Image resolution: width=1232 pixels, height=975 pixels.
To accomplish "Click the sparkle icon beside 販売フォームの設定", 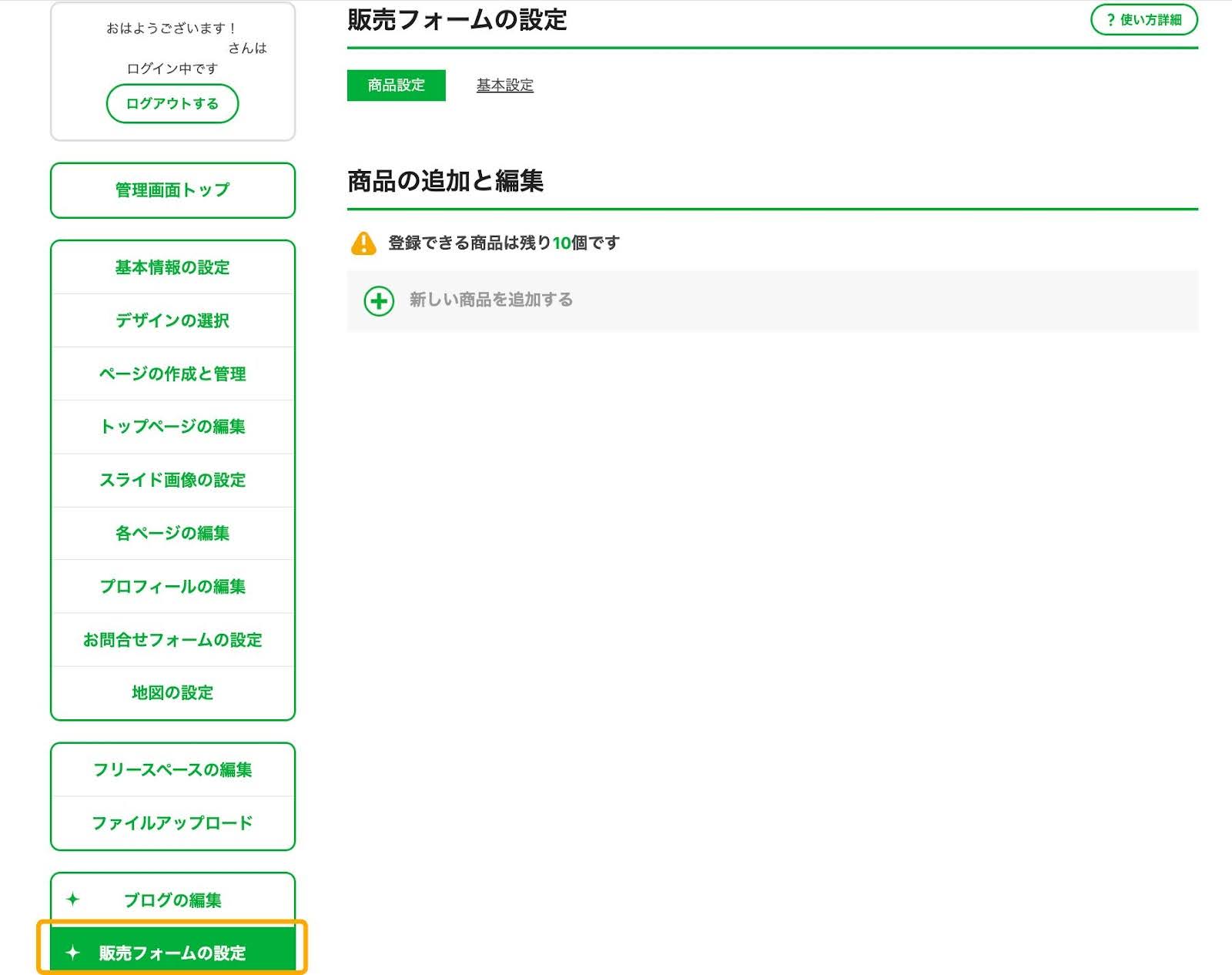I will [73, 953].
